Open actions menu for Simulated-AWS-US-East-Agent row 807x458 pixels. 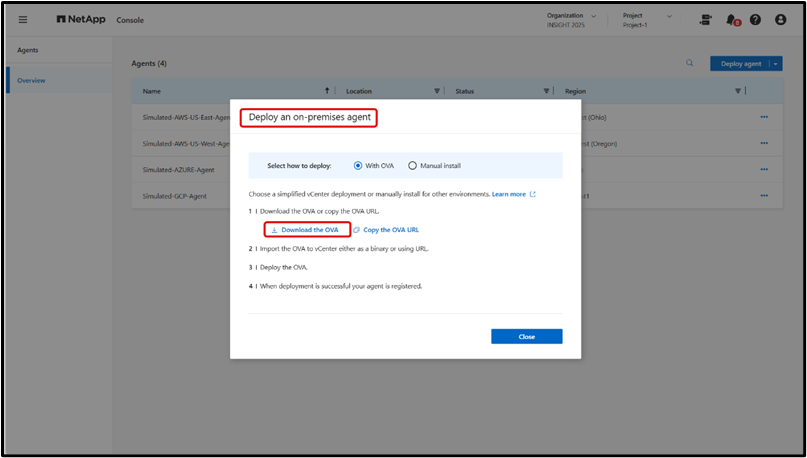pyautogui.click(x=764, y=117)
